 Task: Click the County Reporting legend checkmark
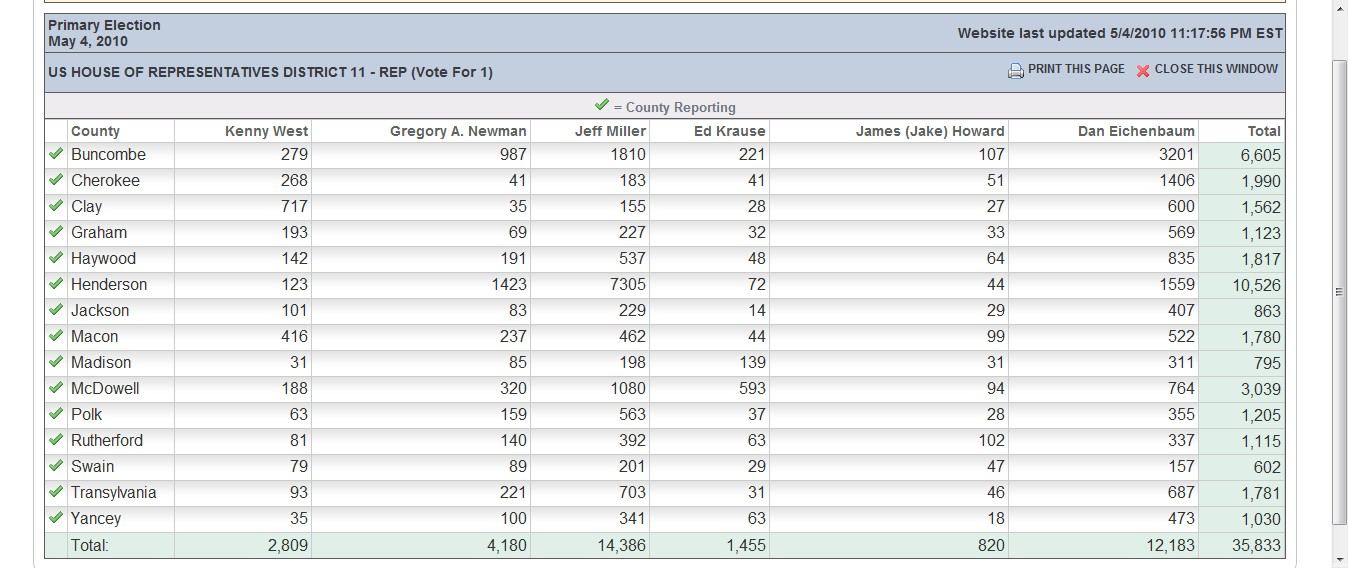pyautogui.click(x=601, y=105)
